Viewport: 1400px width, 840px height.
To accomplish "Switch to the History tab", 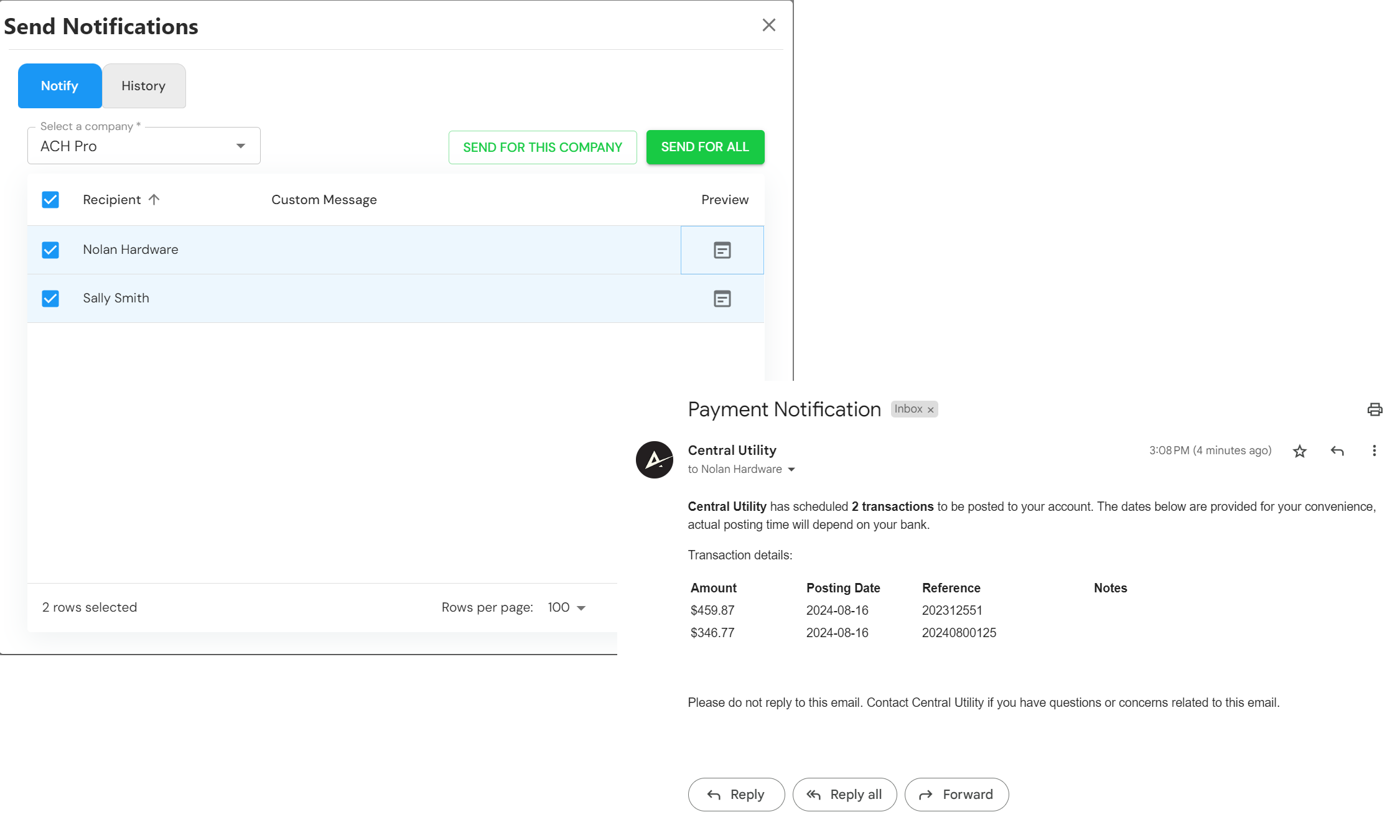I will point(144,86).
